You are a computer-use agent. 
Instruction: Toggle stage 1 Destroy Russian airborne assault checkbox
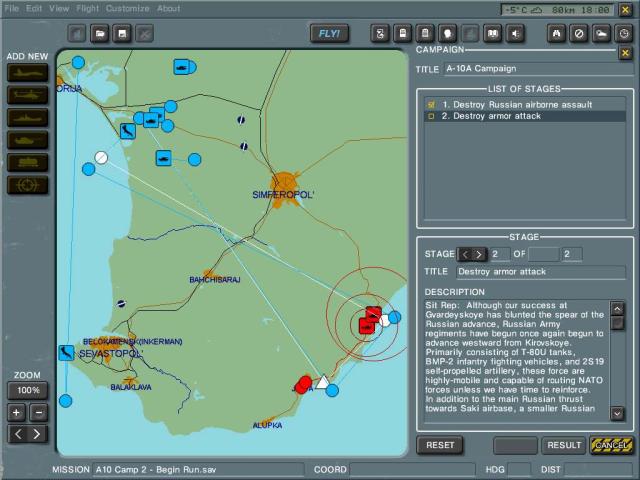(x=430, y=104)
